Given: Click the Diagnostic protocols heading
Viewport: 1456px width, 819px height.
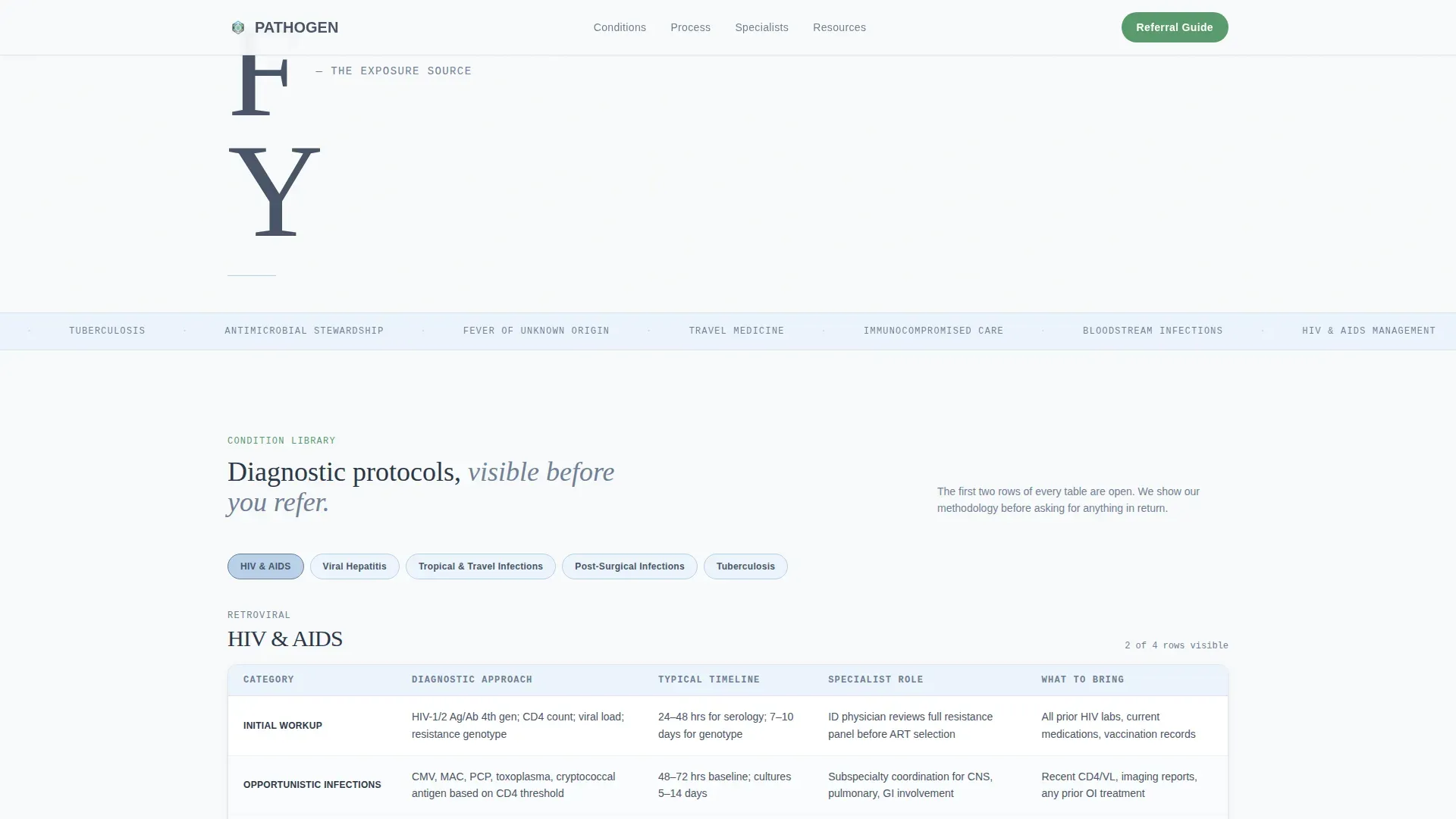Looking at the screenshot, I should (421, 487).
